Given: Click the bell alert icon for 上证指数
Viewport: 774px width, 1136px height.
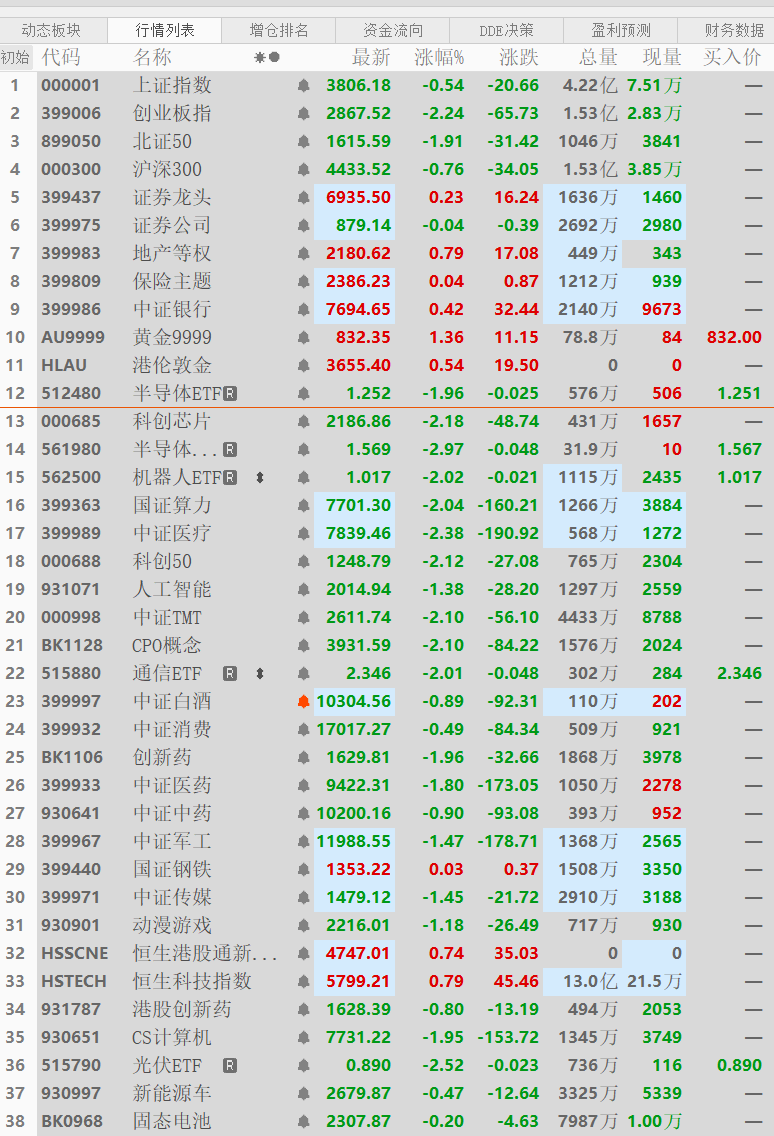Looking at the screenshot, I should click(304, 85).
